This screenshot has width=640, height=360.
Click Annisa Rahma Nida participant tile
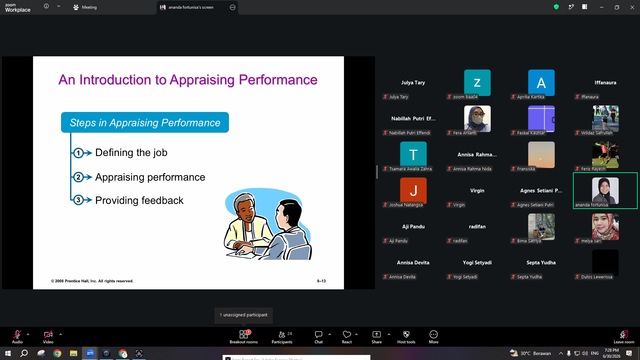pyautogui.click(x=477, y=155)
